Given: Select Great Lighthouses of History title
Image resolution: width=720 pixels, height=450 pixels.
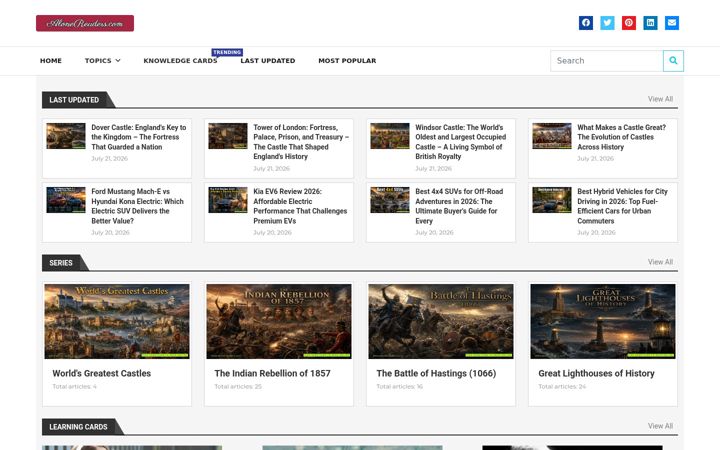Looking at the screenshot, I should pyautogui.click(x=596, y=373).
